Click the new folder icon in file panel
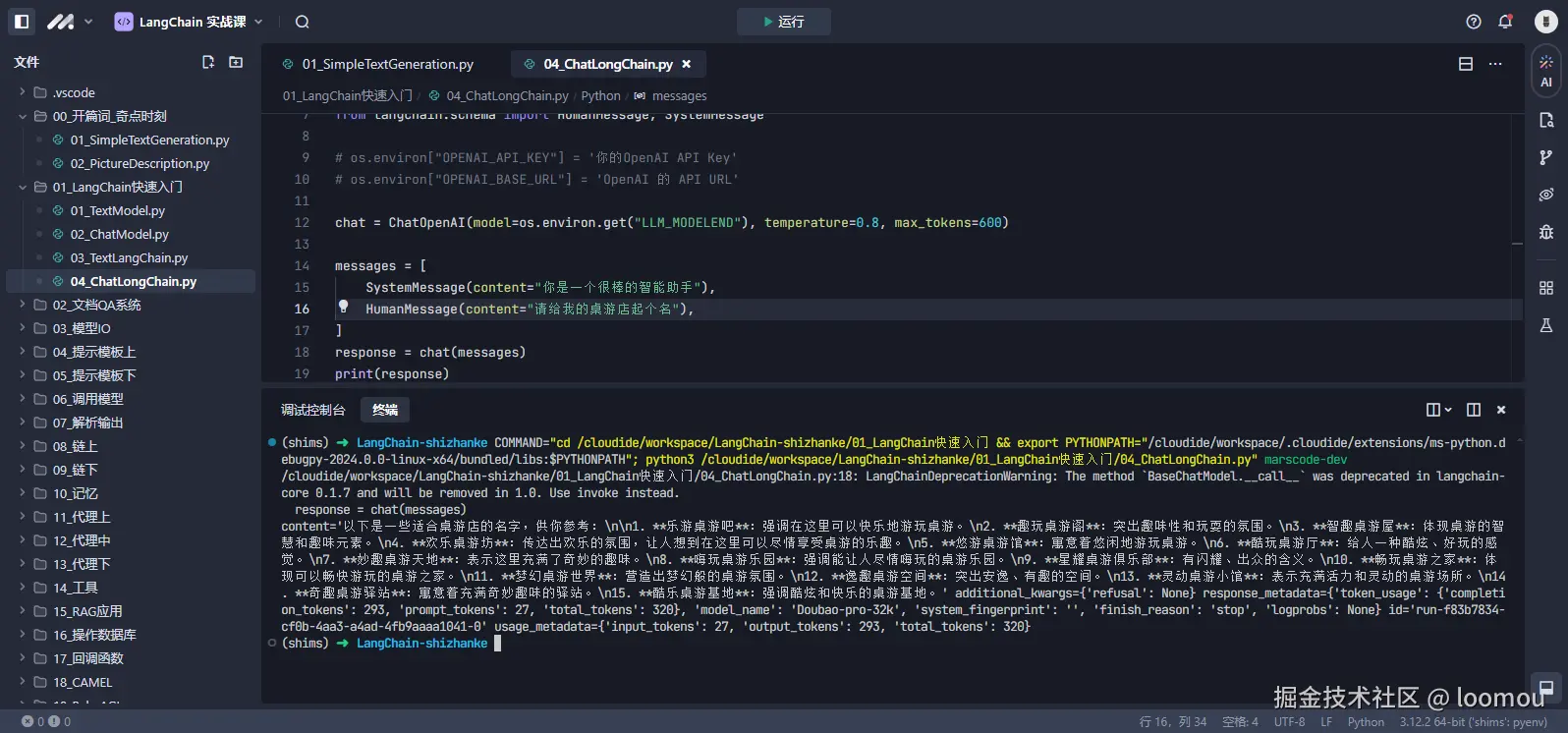This screenshot has height=733, width=1568. pos(236,62)
